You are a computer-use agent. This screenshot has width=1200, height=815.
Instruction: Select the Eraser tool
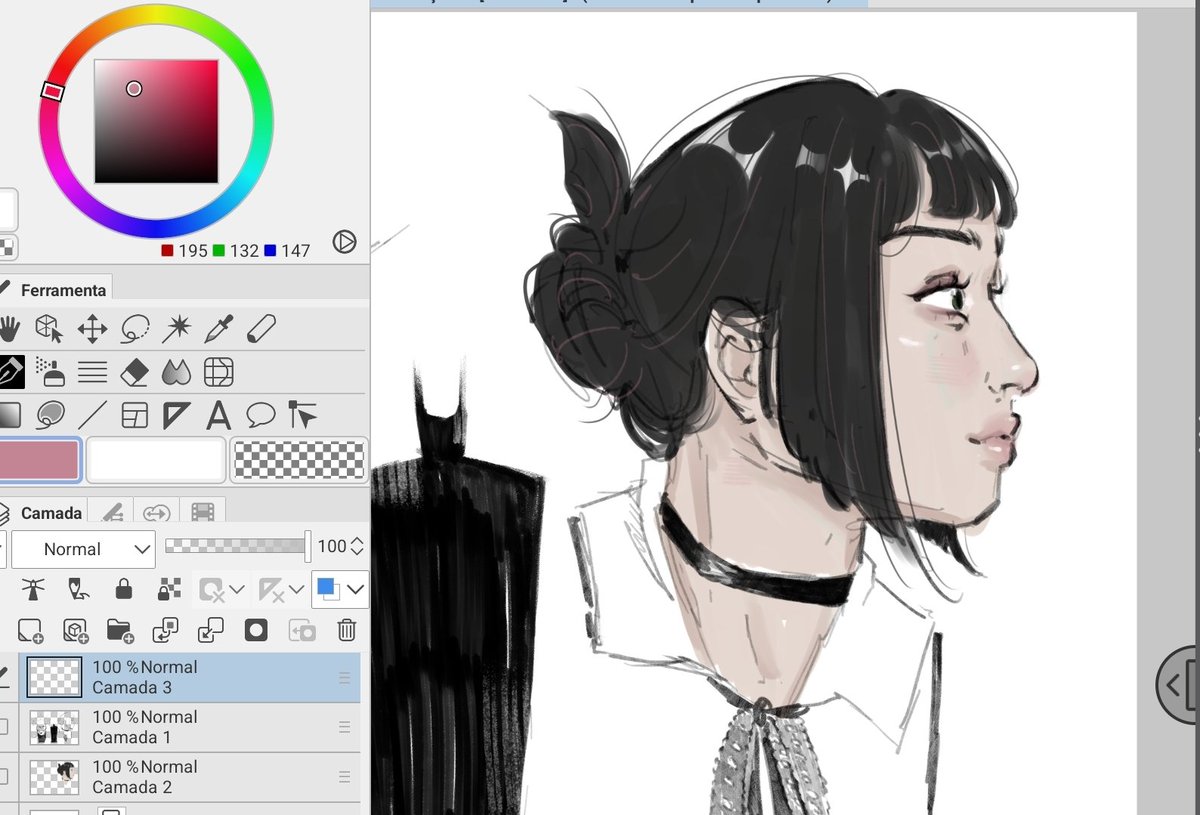(134, 372)
